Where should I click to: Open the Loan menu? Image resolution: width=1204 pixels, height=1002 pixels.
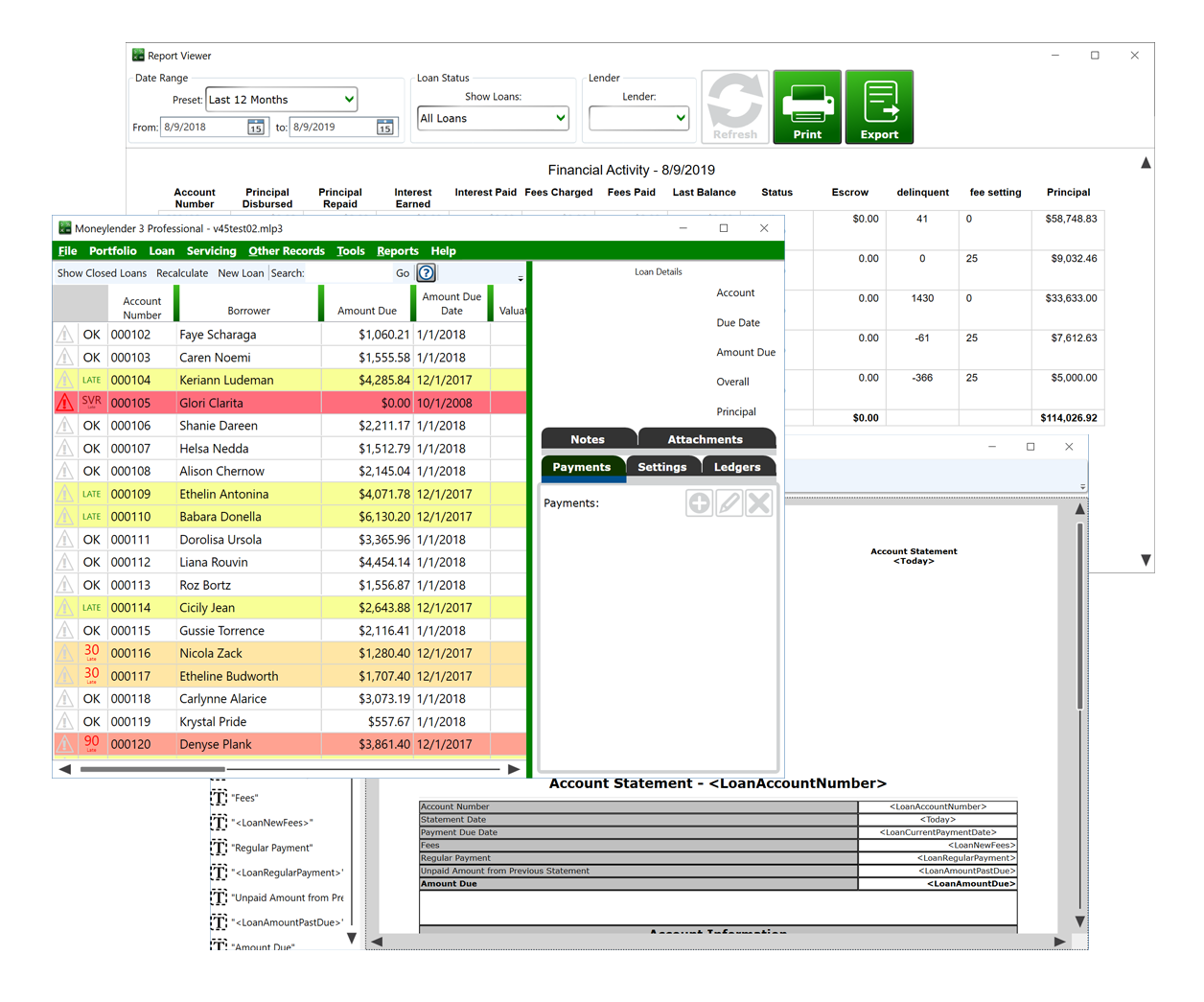pos(162,251)
